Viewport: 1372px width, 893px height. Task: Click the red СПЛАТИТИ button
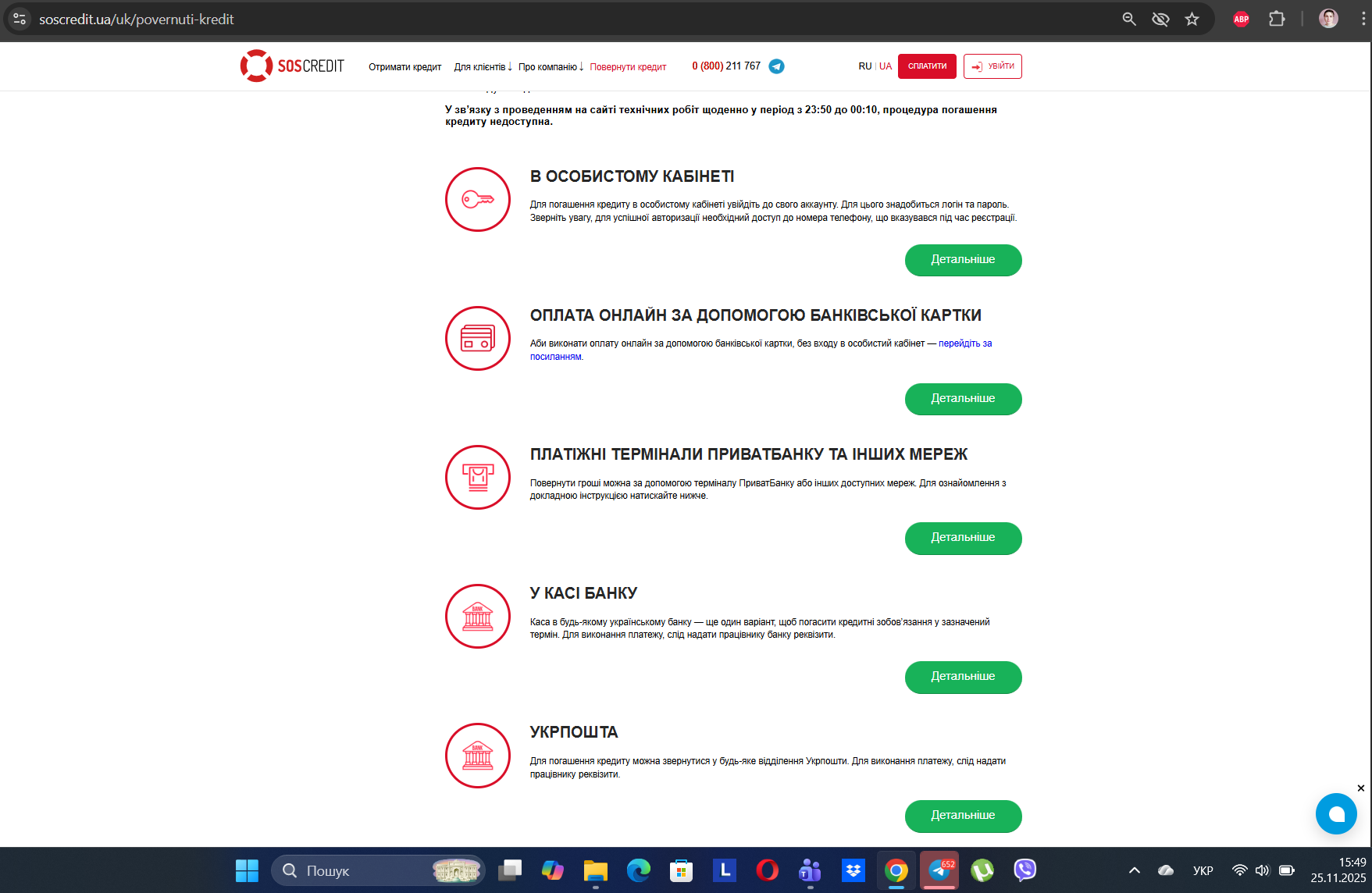[x=927, y=66]
